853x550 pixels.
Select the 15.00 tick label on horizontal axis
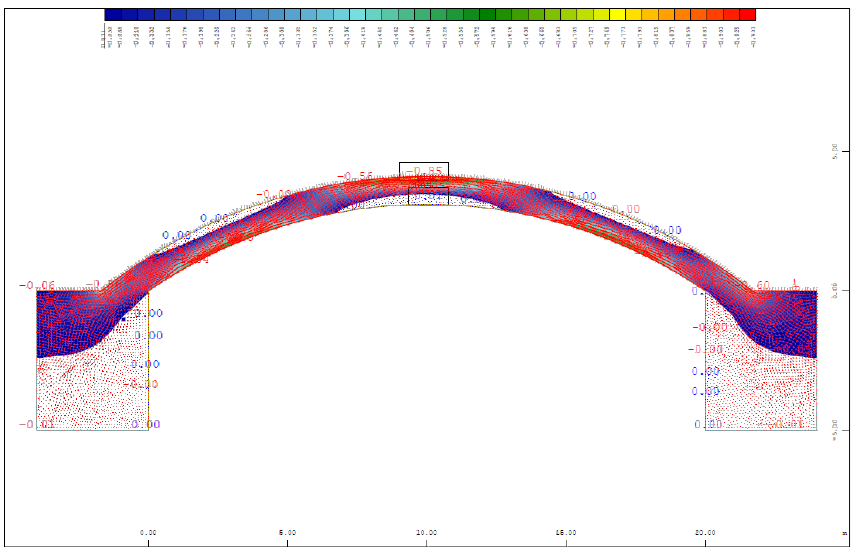click(x=566, y=533)
